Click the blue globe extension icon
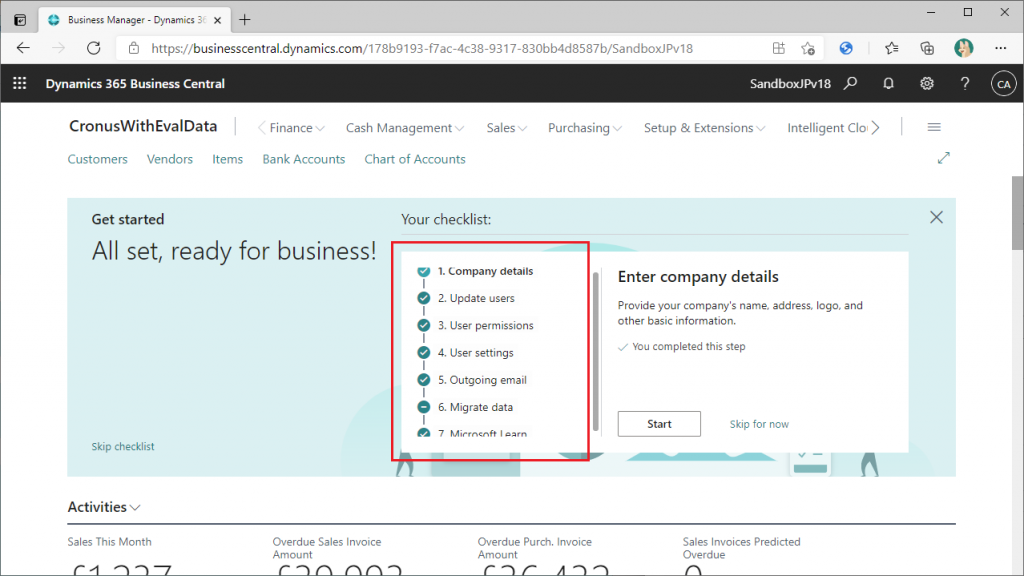The height and width of the screenshot is (576, 1024). 846,48
